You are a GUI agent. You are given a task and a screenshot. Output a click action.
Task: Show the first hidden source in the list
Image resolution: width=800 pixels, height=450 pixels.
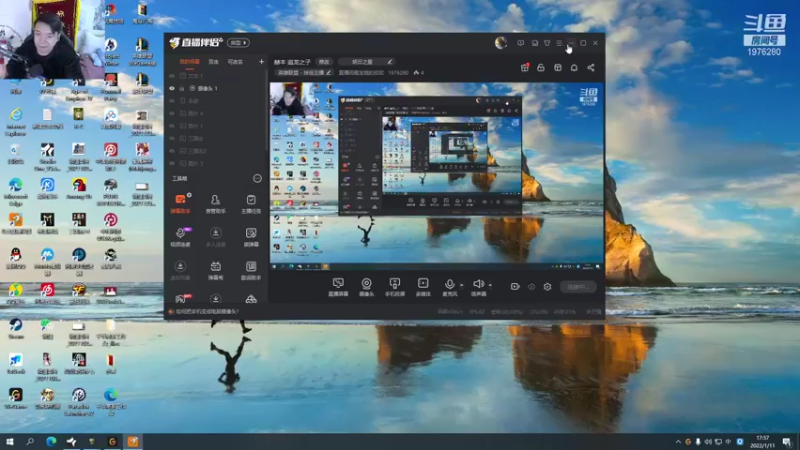pos(172,76)
